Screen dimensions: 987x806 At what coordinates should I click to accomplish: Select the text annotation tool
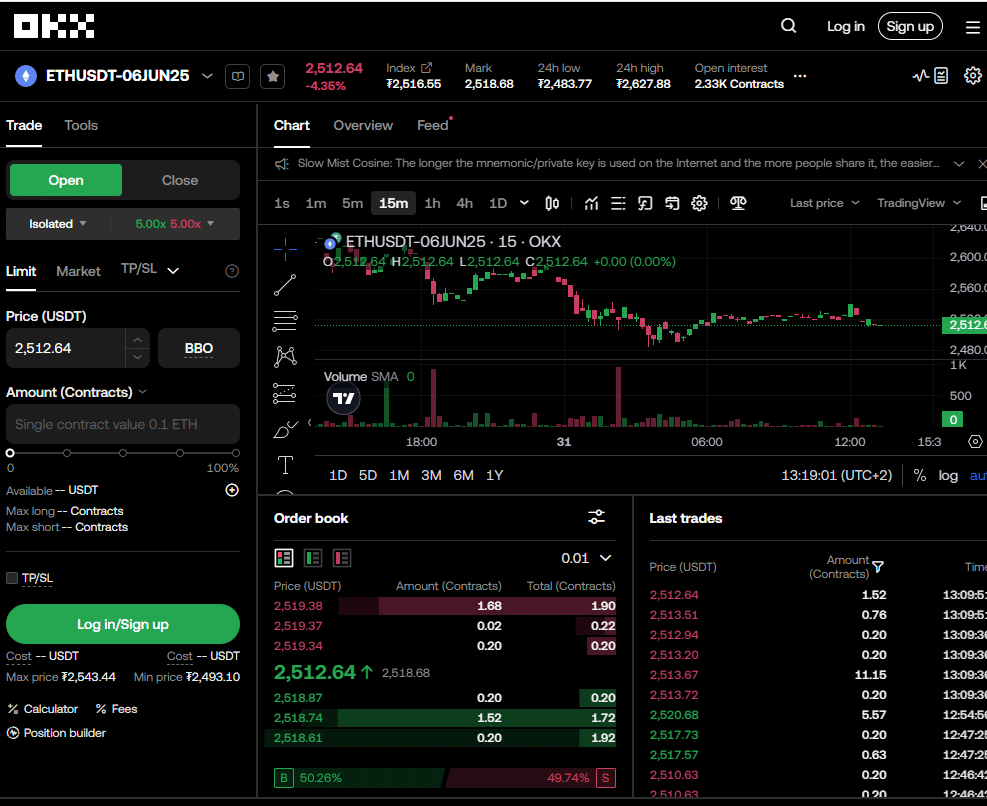(x=285, y=465)
